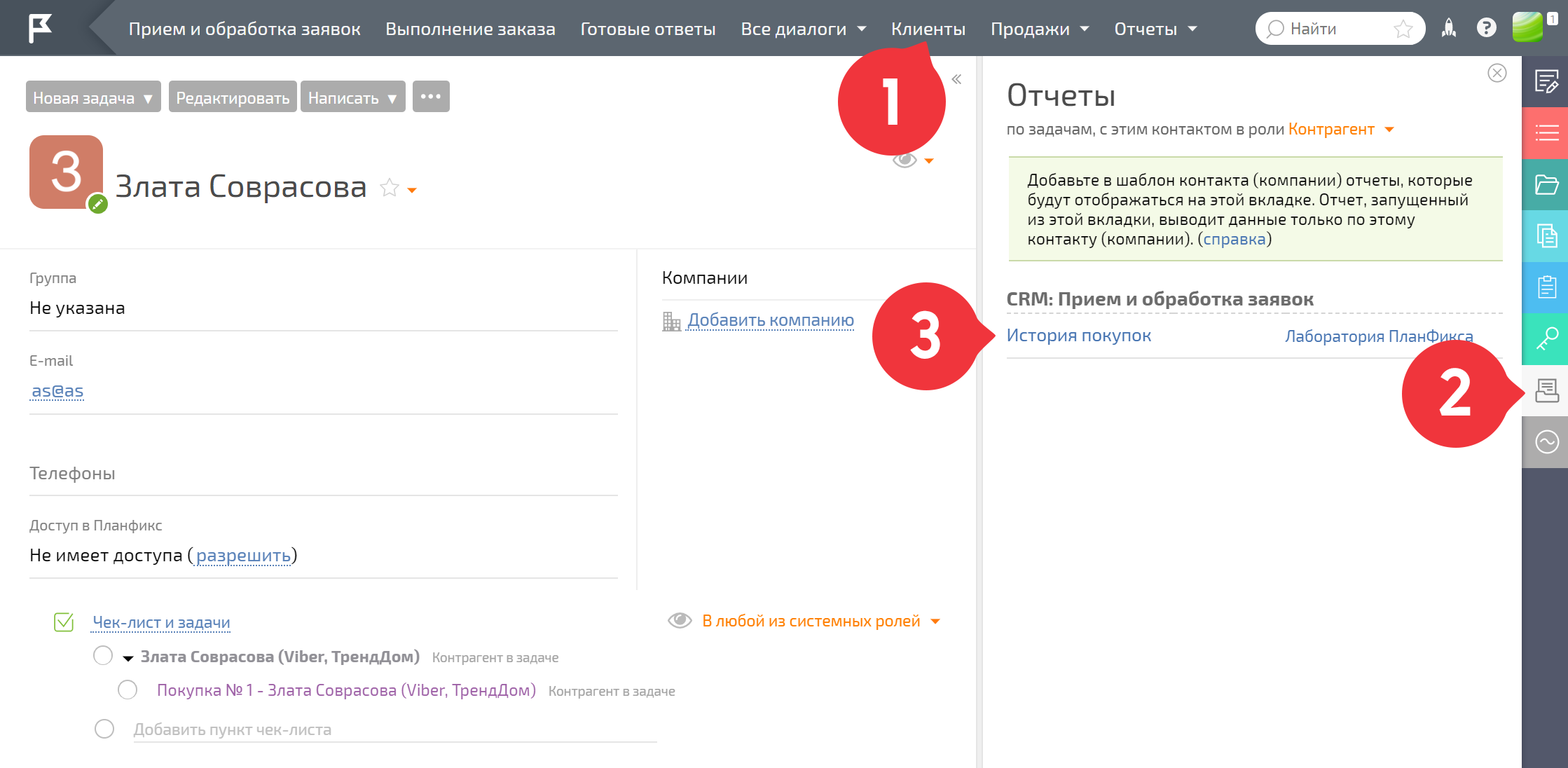Screen dimensions: 1568x768
Task: Open orange arrow next to contact name star
Action: tap(412, 190)
